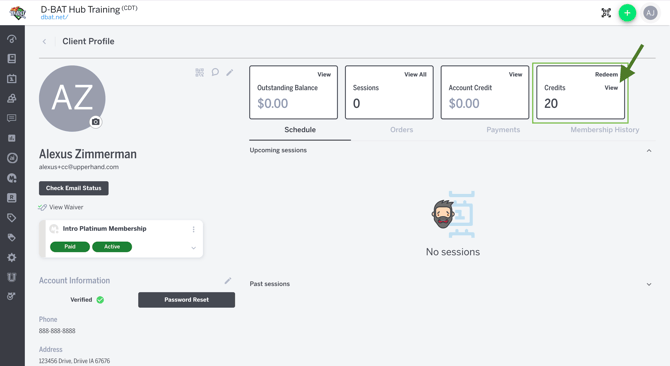Click the phone number 888-888-8888
Viewport: 670px width, 366px height.
pos(57,331)
